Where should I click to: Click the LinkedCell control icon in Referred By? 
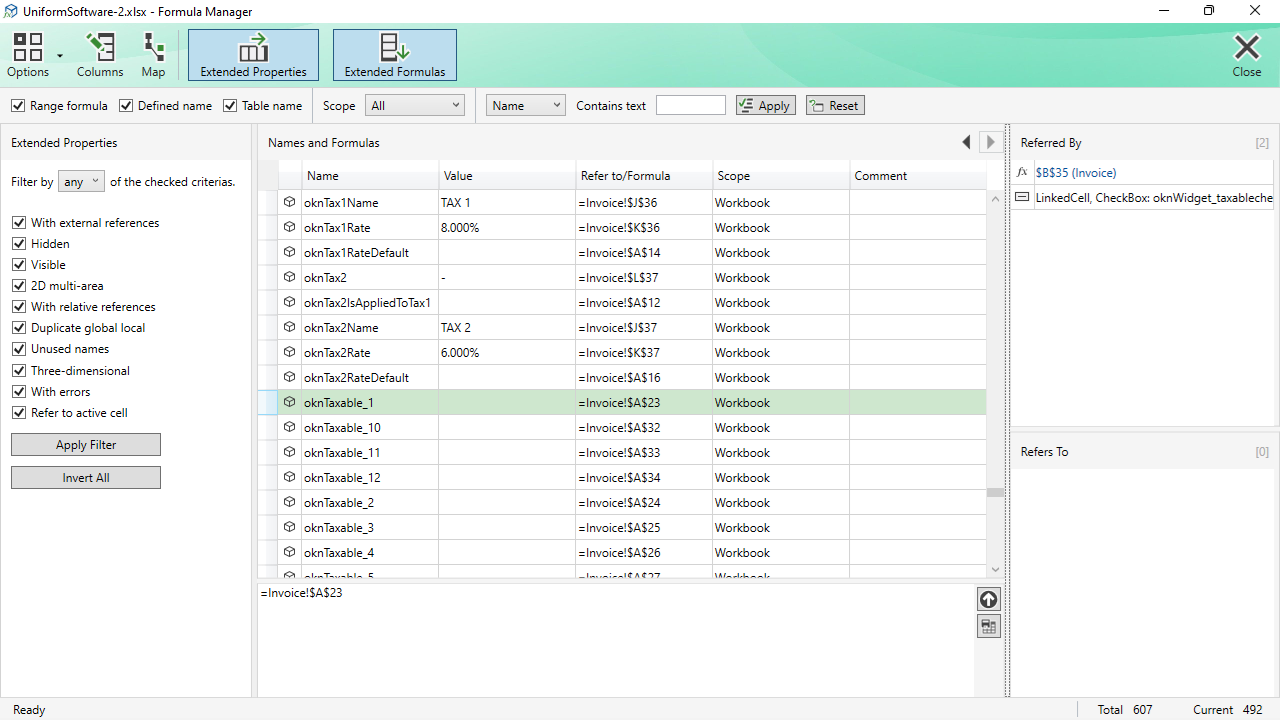(x=1022, y=198)
